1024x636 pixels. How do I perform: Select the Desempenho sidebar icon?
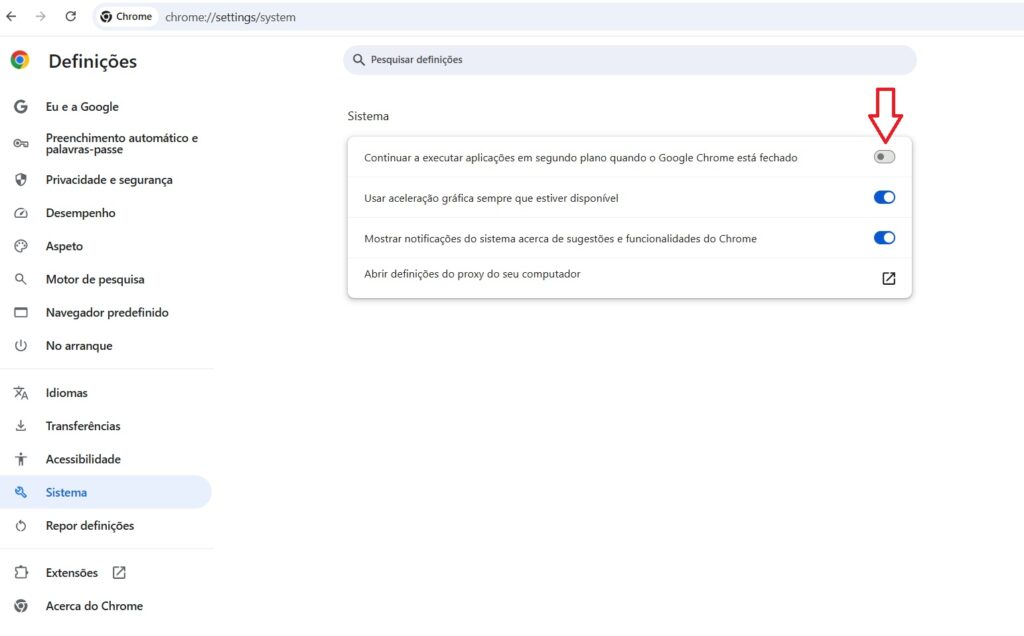tap(21, 213)
